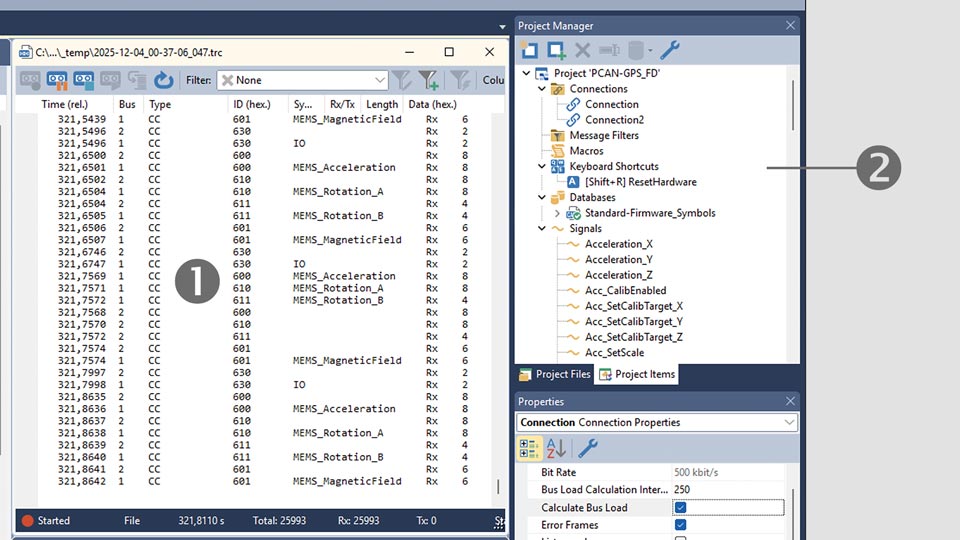Viewport: 960px width, 540px height.
Task: Click the gray recorder icon in tracer toolbar
Action: [30, 80]
